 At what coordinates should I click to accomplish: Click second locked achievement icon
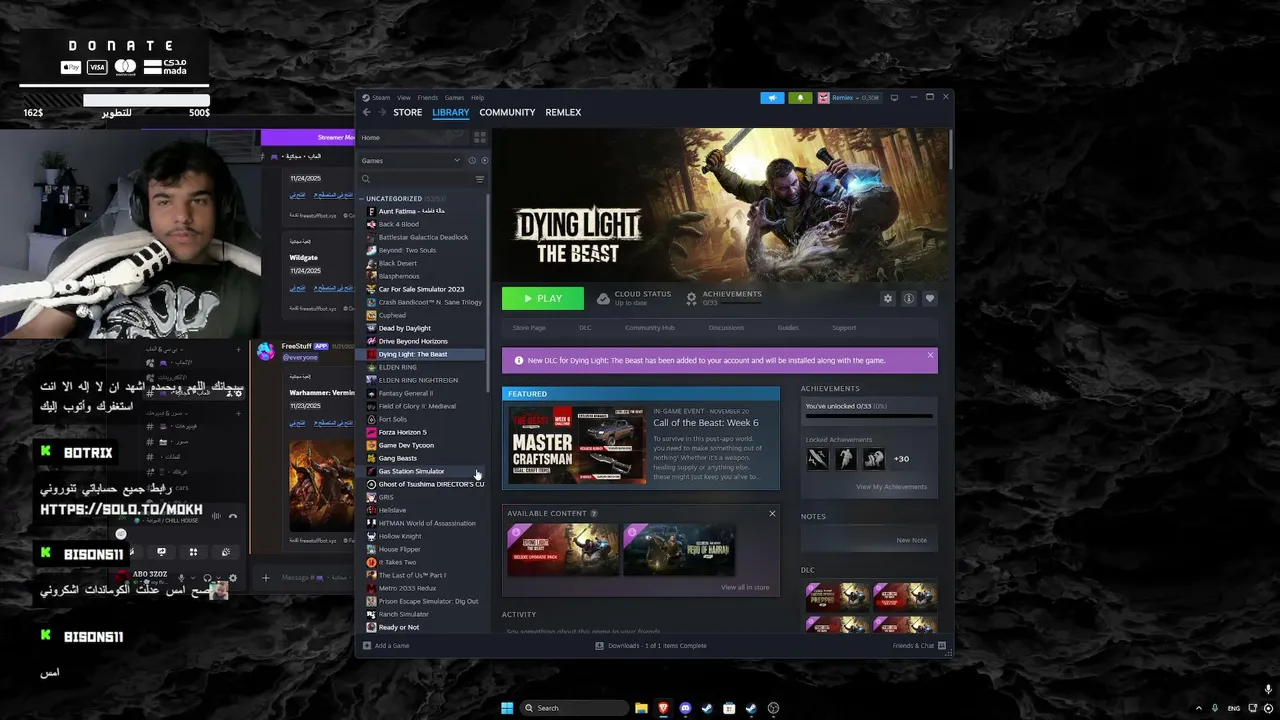(846, 458)
